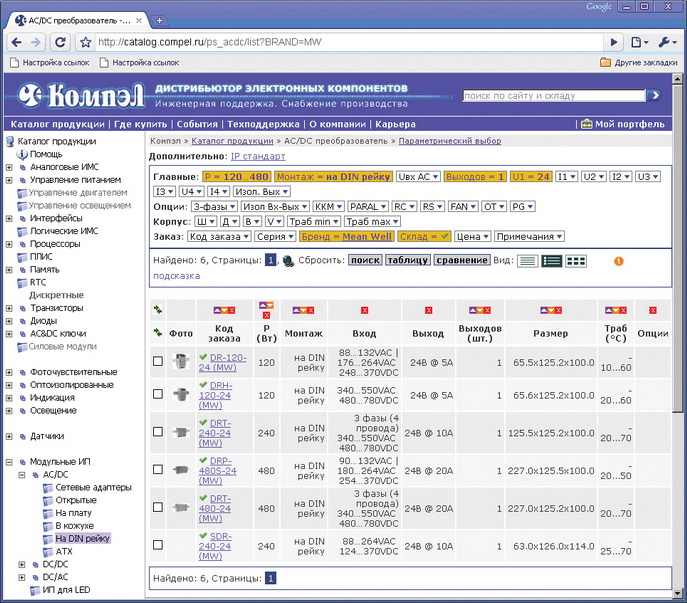Switch to the plain list view icon

[528, 261]
